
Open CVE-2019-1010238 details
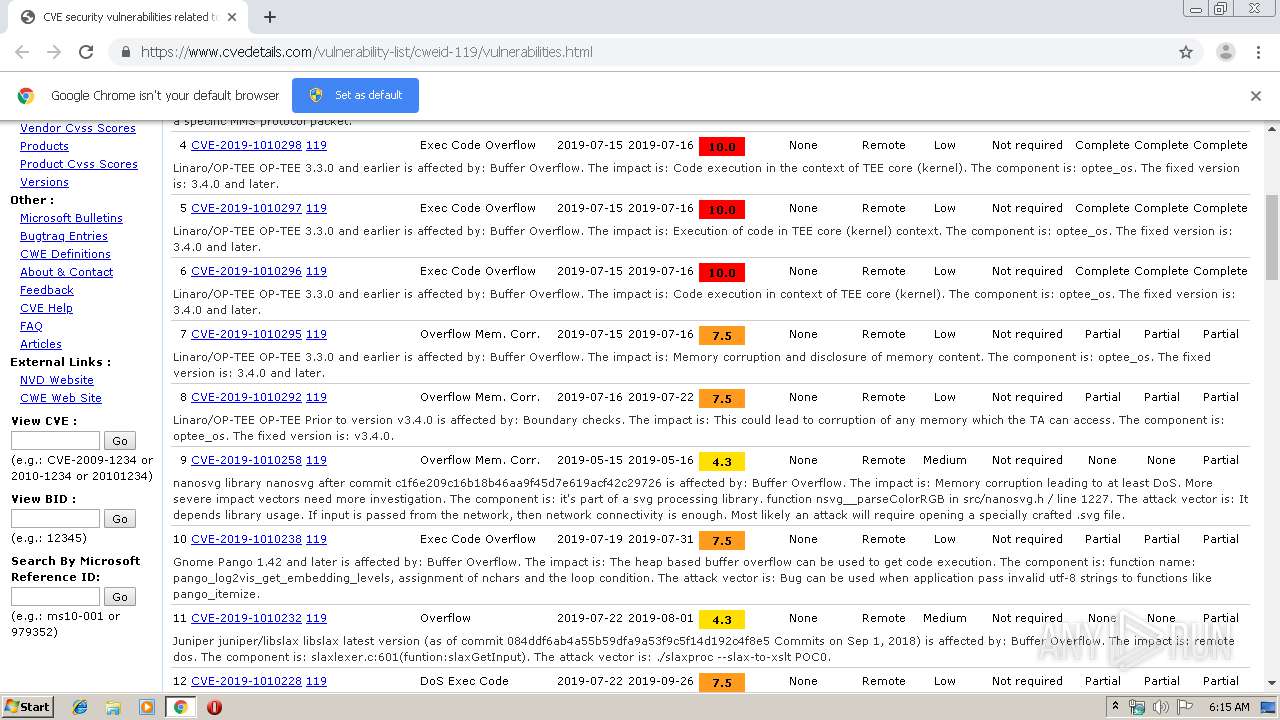point(246,539)
